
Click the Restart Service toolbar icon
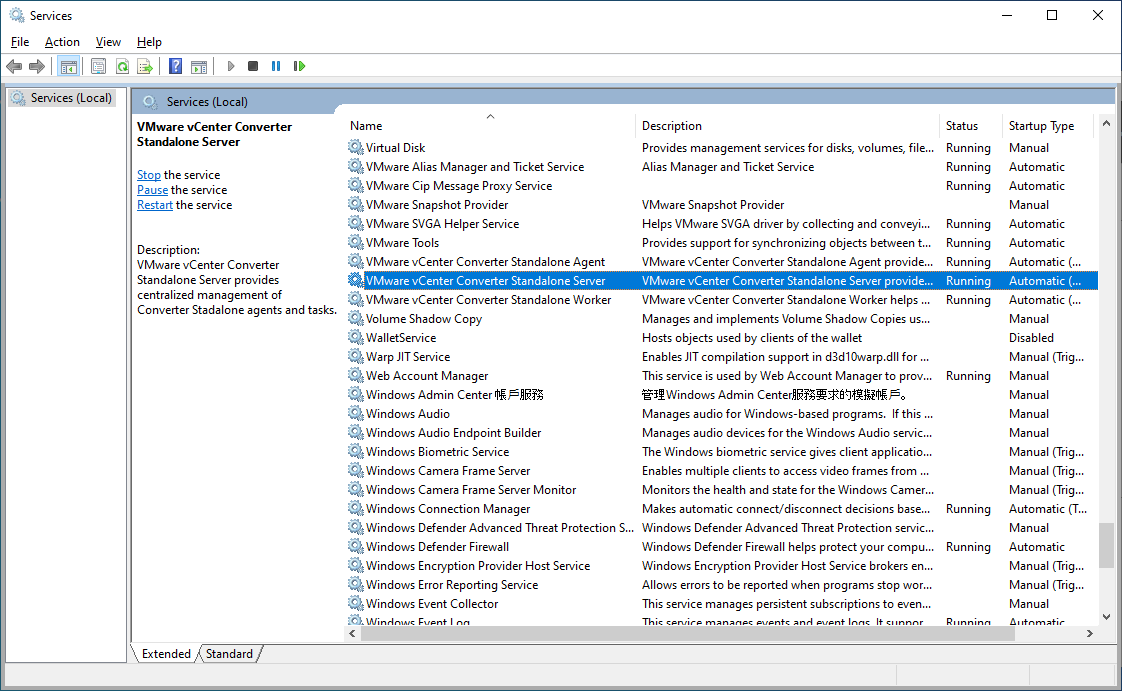299,67
